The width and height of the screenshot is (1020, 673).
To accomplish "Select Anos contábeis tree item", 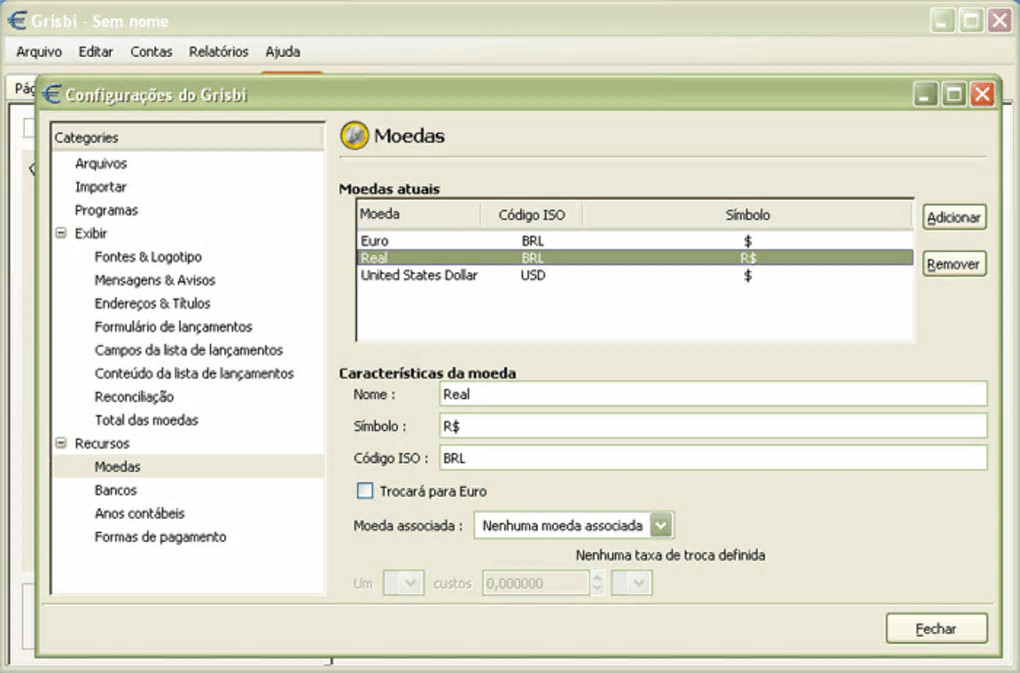I will [x=140, y=513].
